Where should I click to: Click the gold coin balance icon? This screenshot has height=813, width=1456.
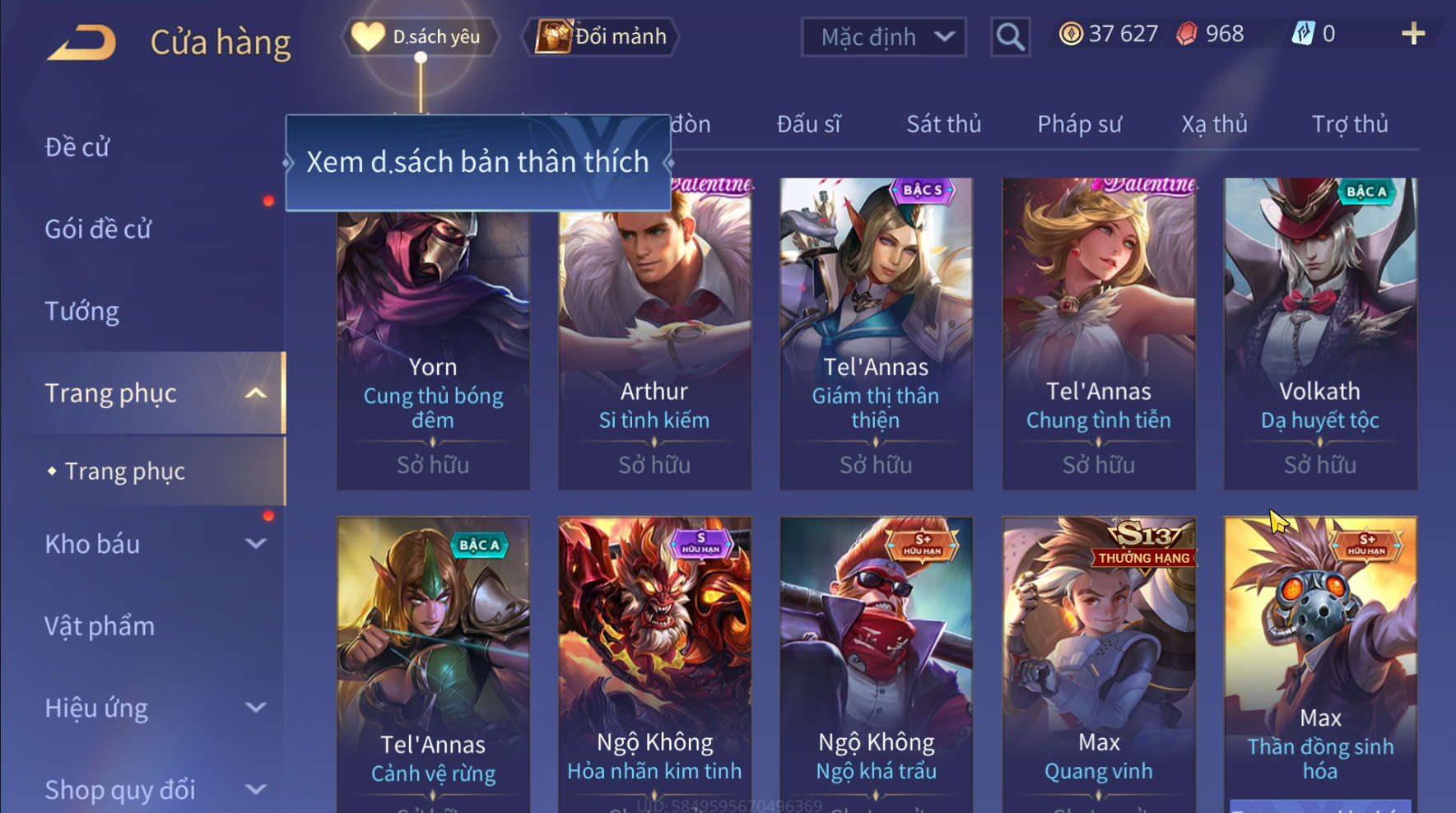click(x=1071, y=34)
